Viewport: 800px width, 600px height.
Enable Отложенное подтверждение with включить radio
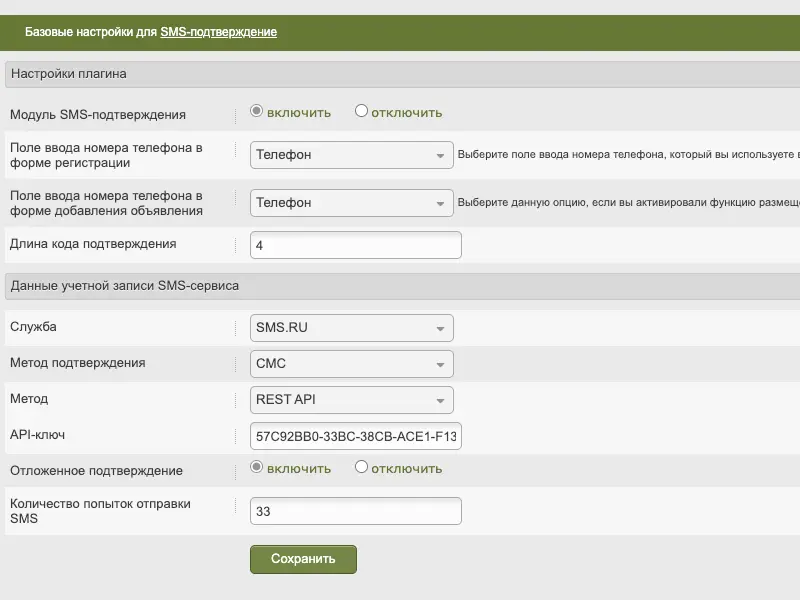(257, 467)
